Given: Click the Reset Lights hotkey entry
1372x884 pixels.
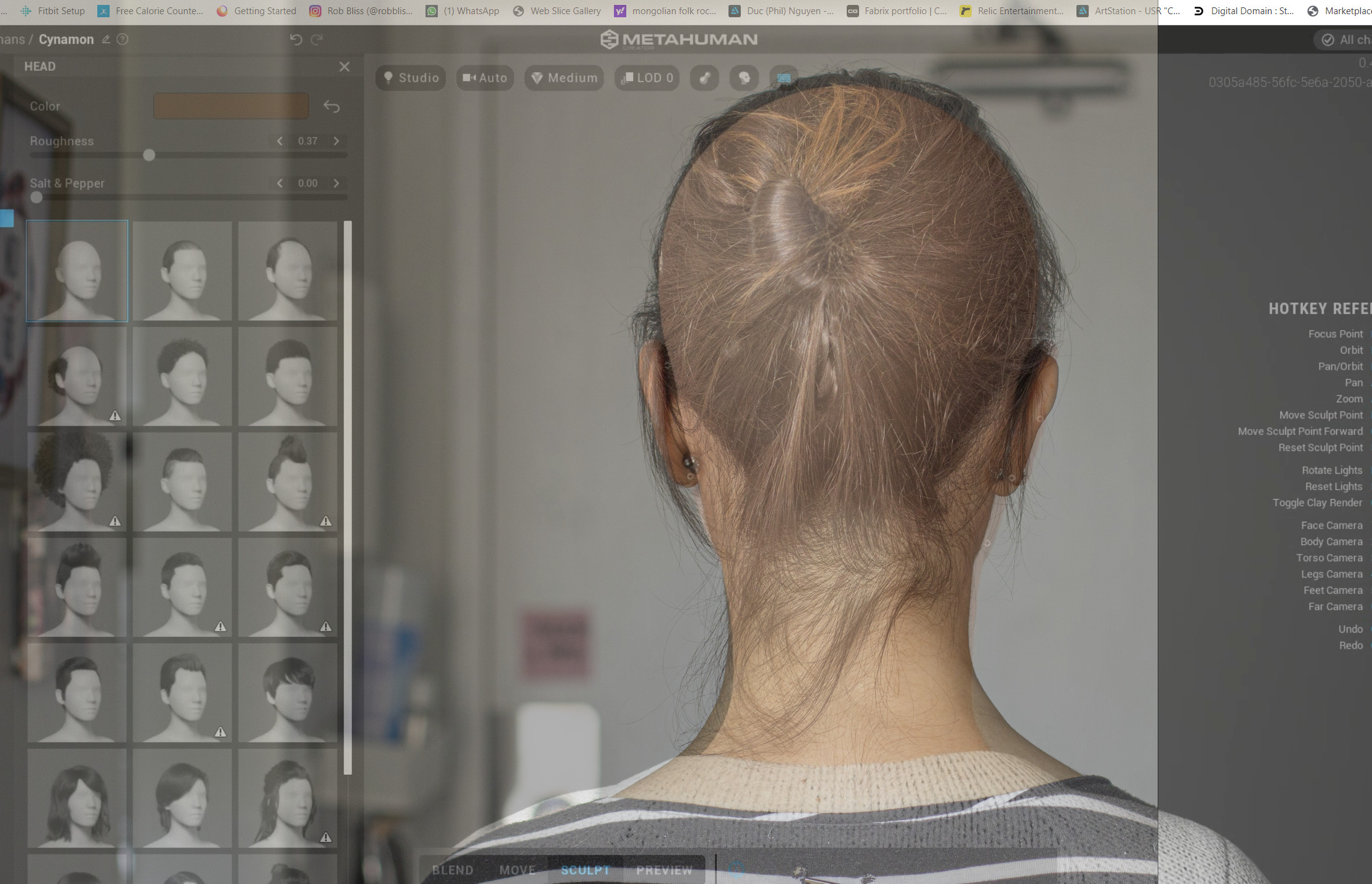Looking at the screenshot, I should [x=1333, y=487].
